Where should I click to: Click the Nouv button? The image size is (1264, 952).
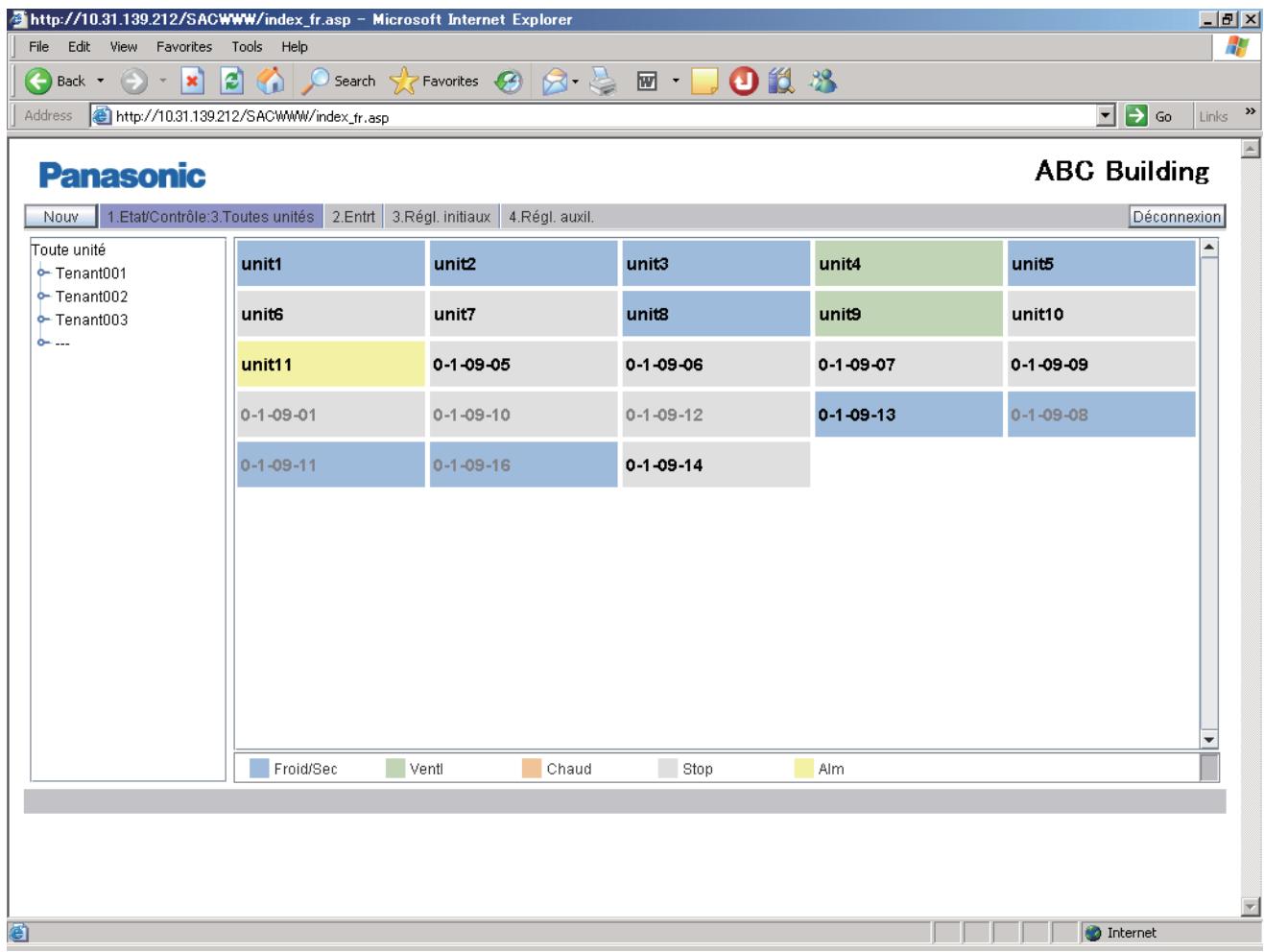coord(60,217)
